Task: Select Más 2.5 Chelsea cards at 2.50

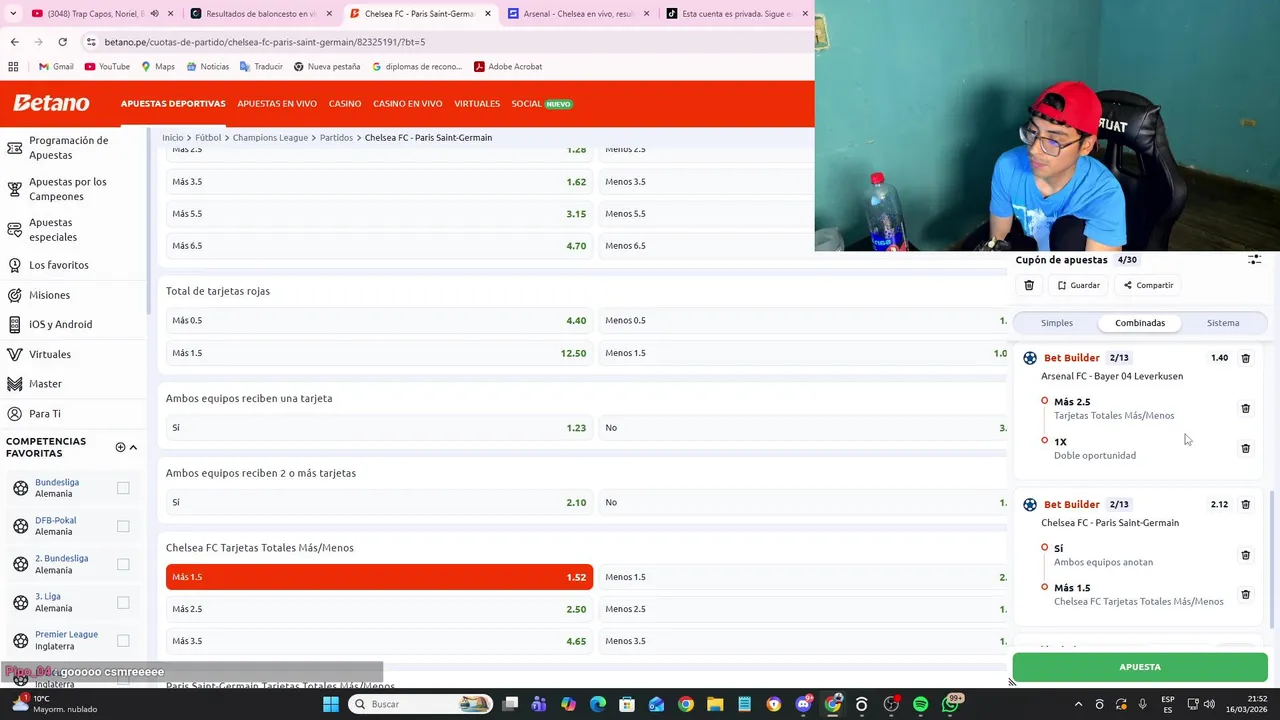Action: pos(379,609)
